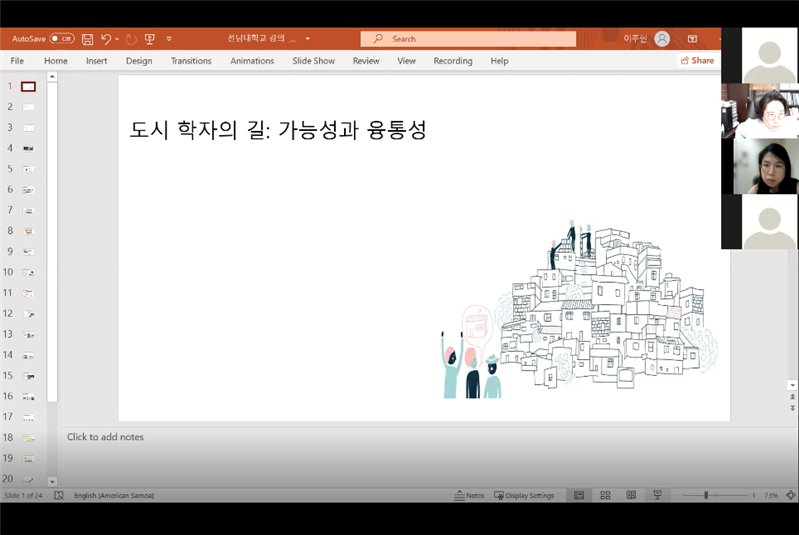Expand Customize Quick Access Toolbar dropdown

click(x=169, y=39)
